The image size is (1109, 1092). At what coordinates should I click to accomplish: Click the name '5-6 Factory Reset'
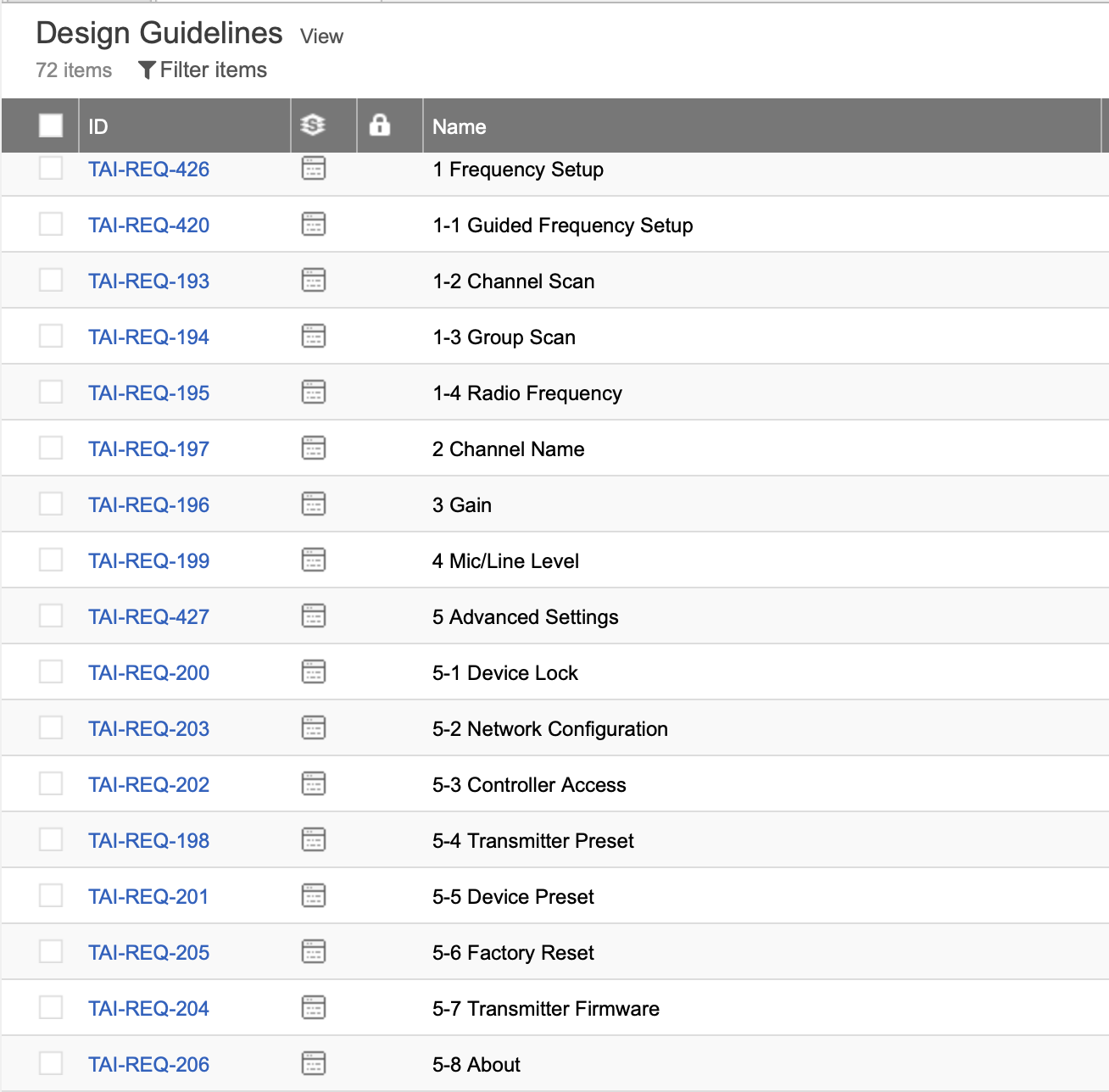[513, 953]
